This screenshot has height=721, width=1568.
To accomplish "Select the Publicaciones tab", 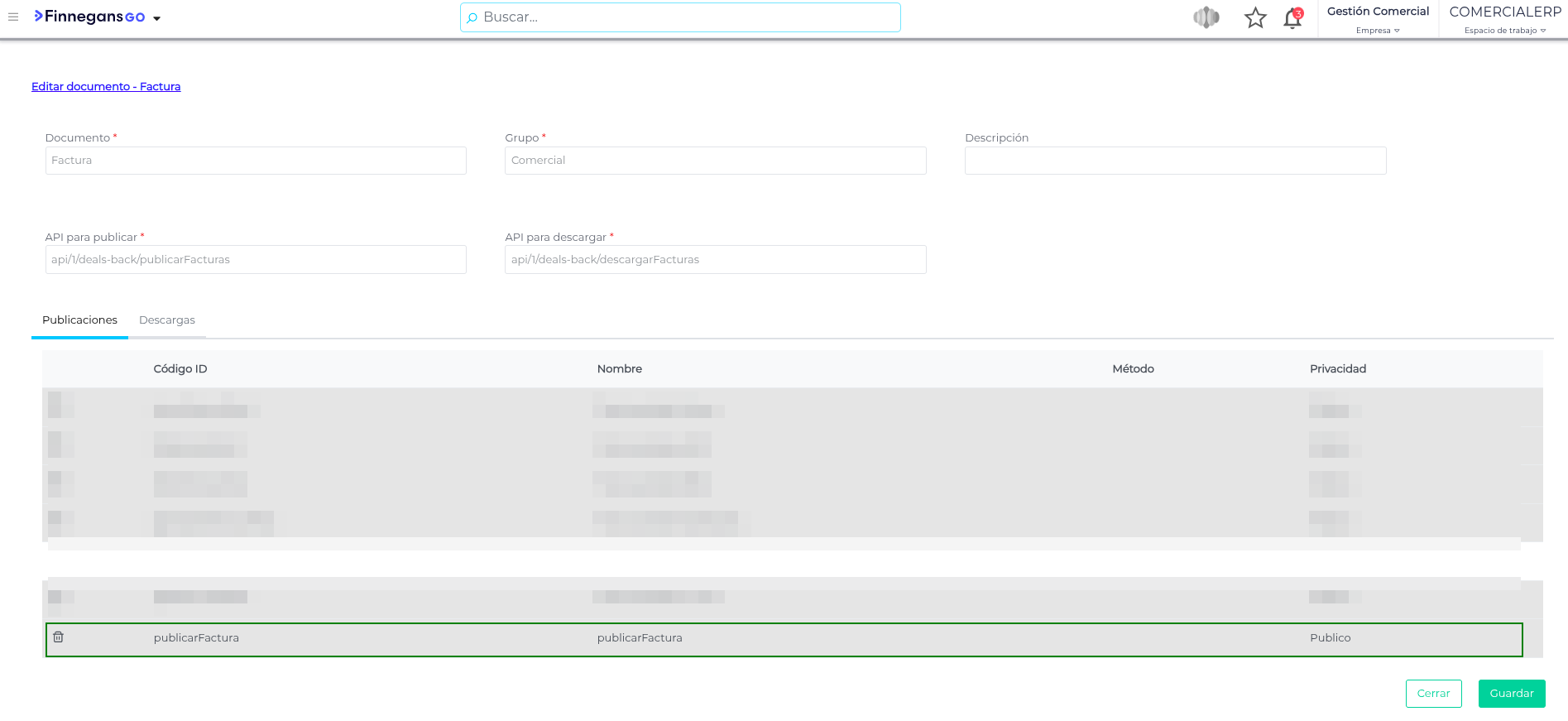I will click(x=79, y=320).
